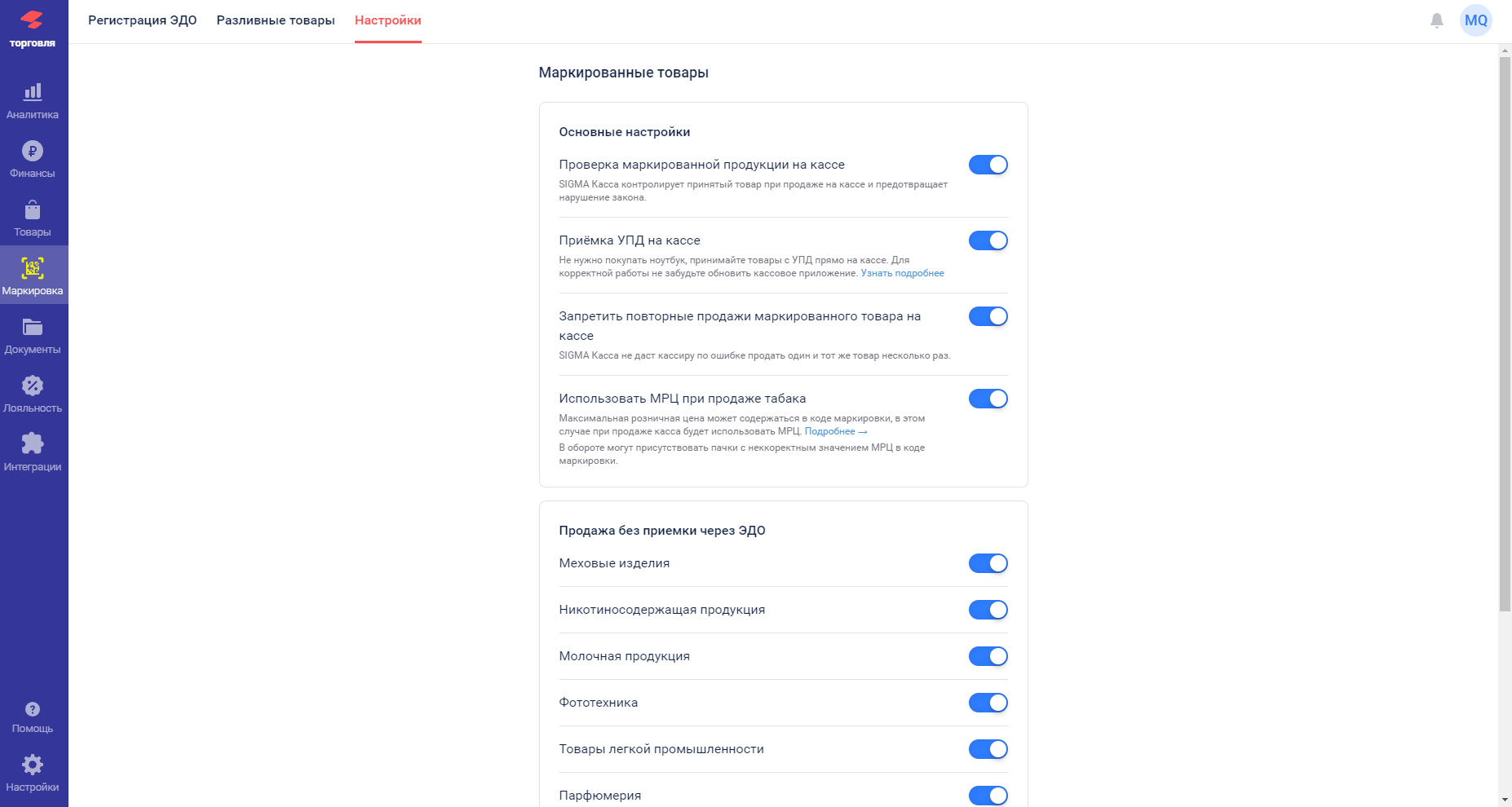
Task: Go to Финансы in sidebar
Action: (33, 160)
